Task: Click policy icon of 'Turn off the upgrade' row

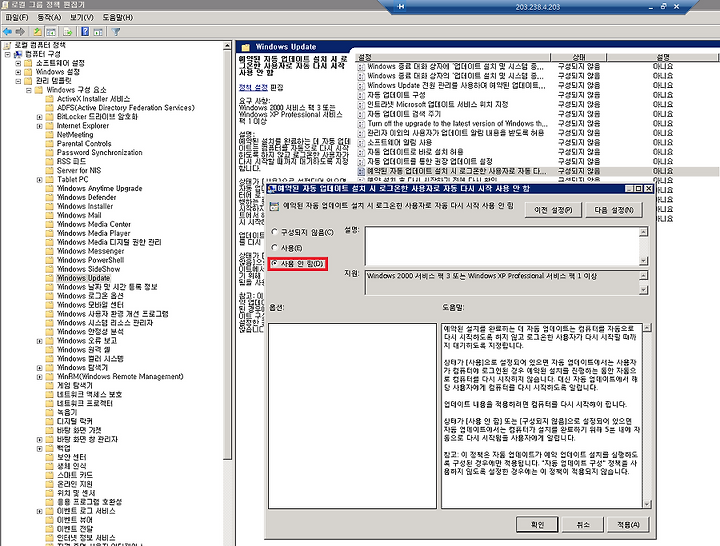Action: tap(361, 124)
